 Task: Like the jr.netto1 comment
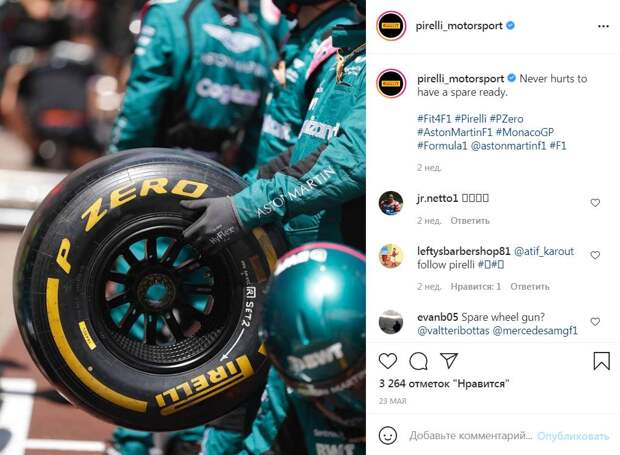point(595,203)
